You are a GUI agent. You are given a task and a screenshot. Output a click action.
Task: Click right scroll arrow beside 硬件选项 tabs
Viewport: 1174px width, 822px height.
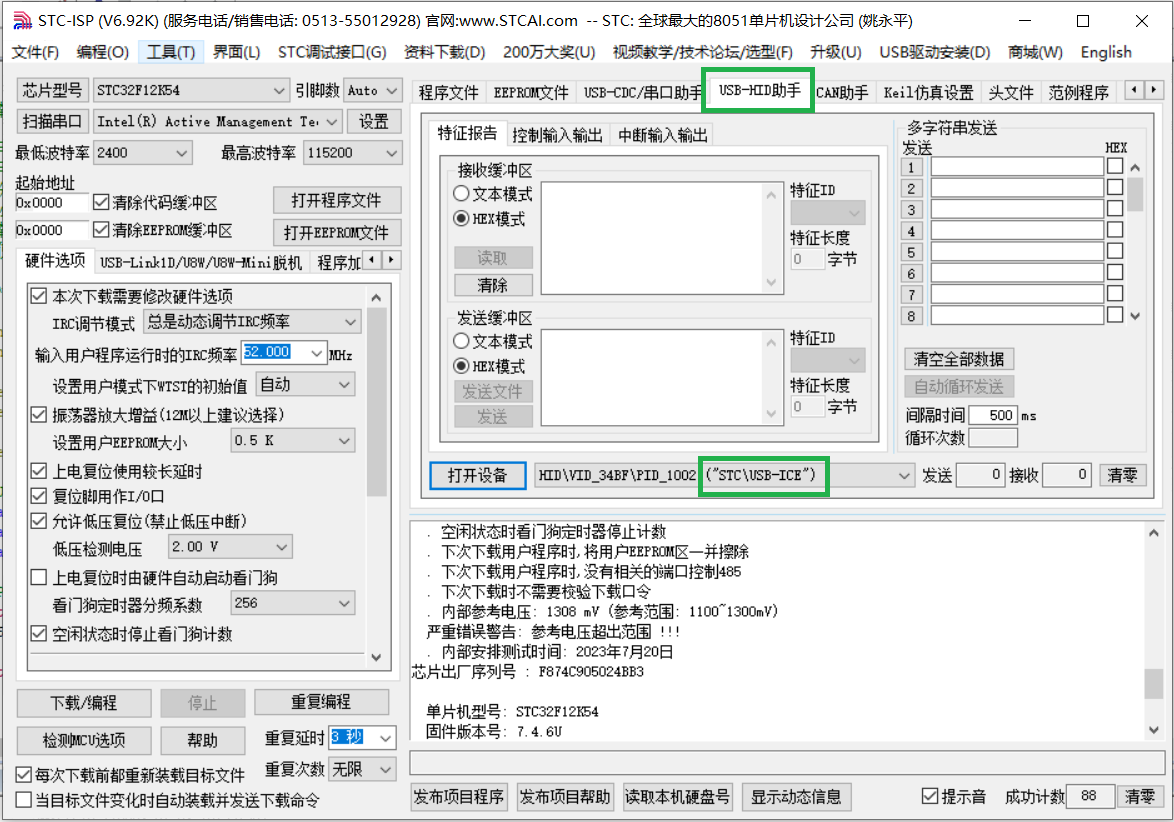tap(391, 261)
